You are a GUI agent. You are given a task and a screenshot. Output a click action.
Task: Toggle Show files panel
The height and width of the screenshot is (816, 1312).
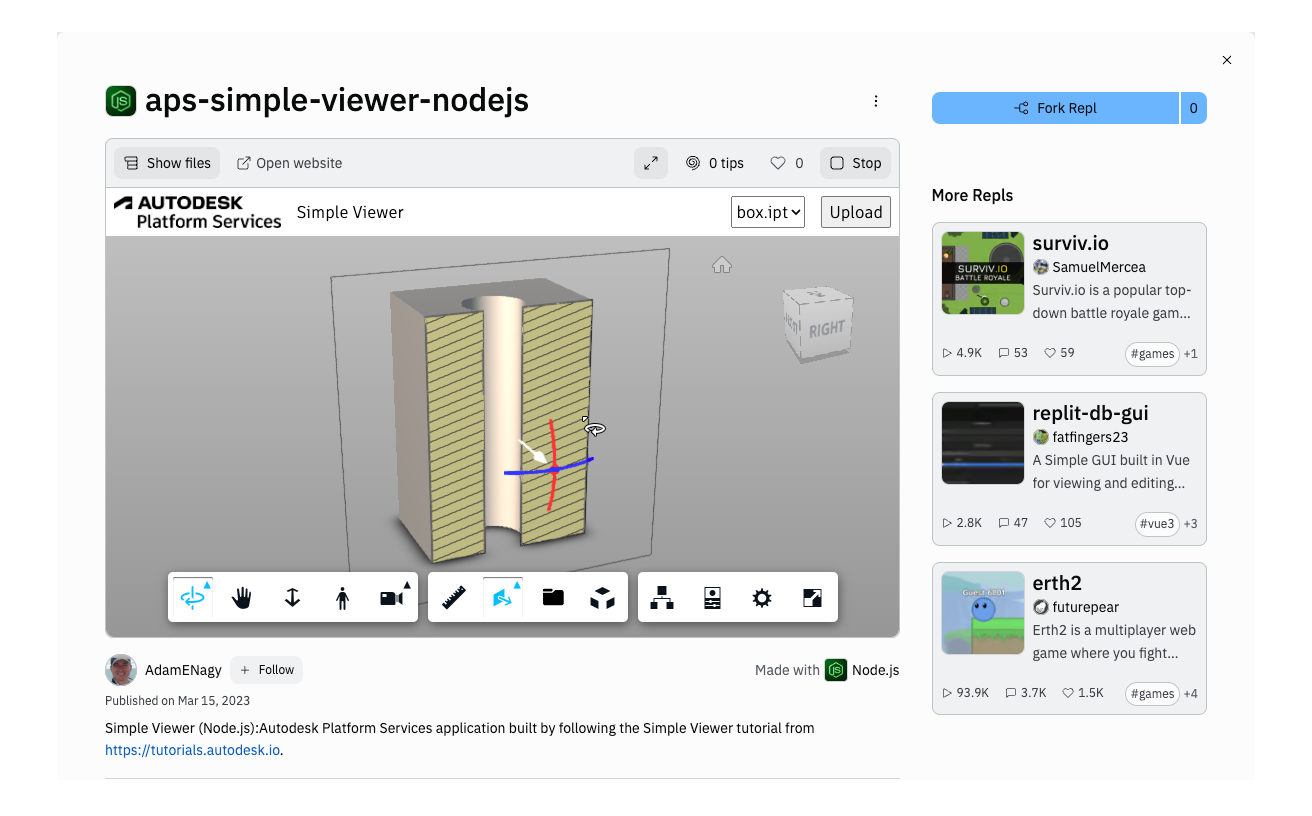(x=166, y=163)
